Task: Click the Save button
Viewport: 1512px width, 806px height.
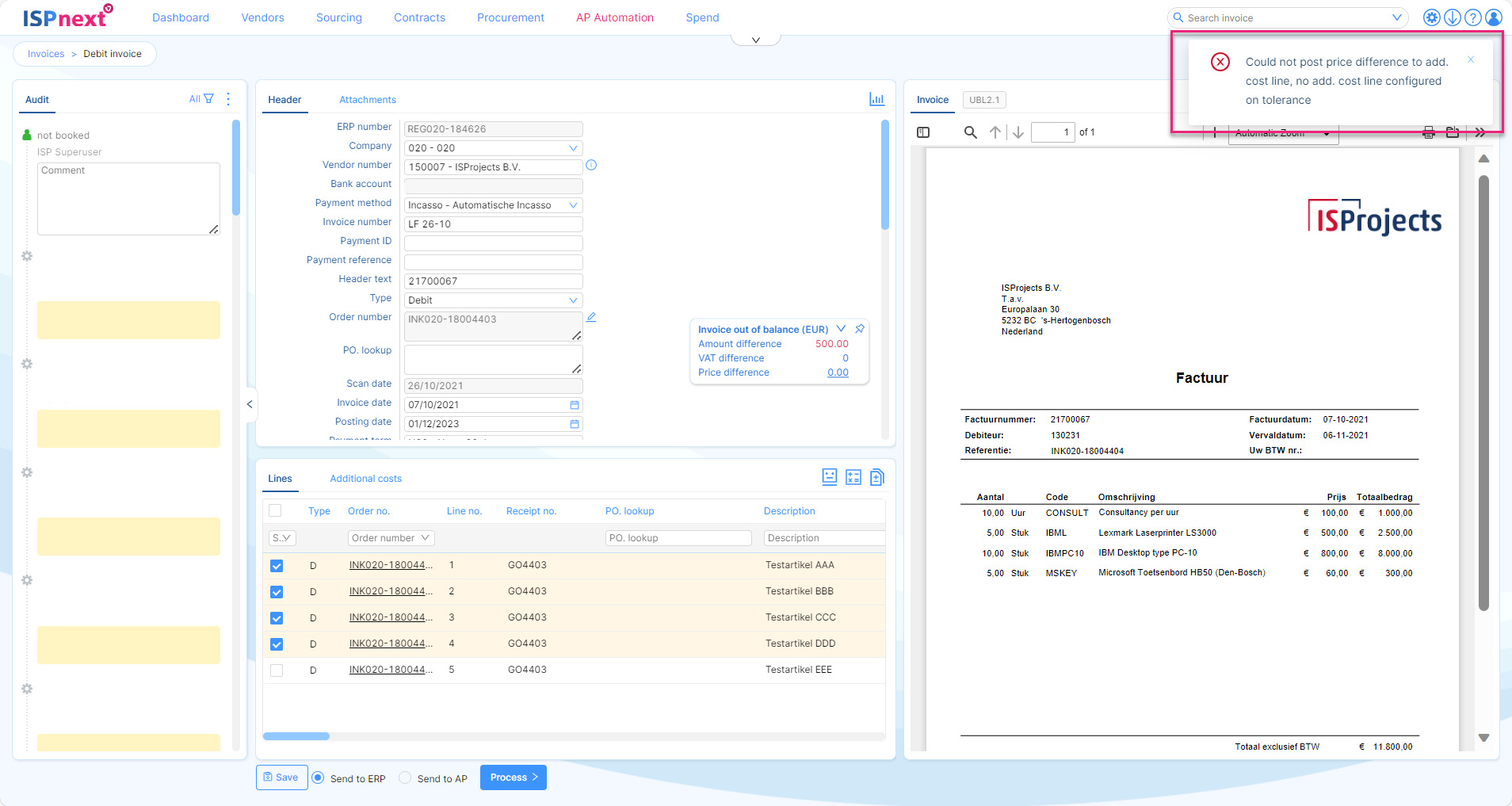Action: click(281, 777)
